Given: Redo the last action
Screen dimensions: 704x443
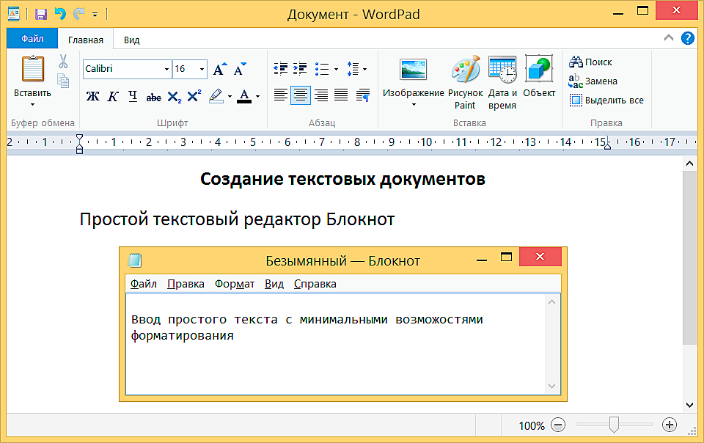Looking at the screenshot, I should pos(79,14).
